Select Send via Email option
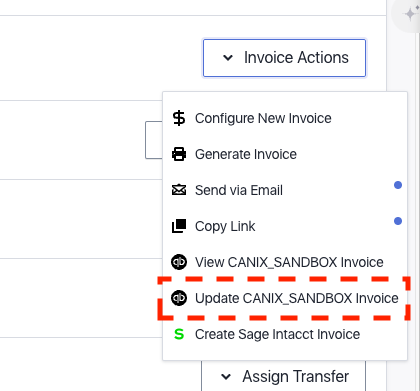420x391 pixels. coord(285,190)
